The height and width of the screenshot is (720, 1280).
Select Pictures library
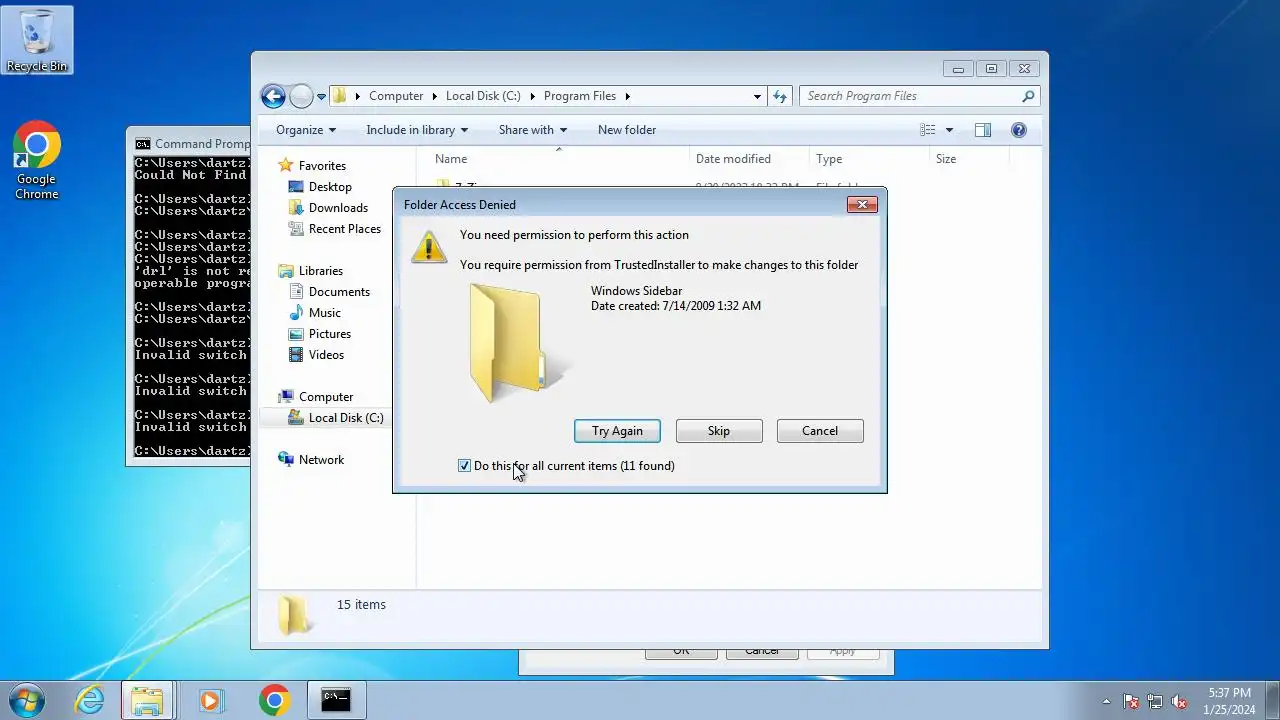tap(330, 334)
